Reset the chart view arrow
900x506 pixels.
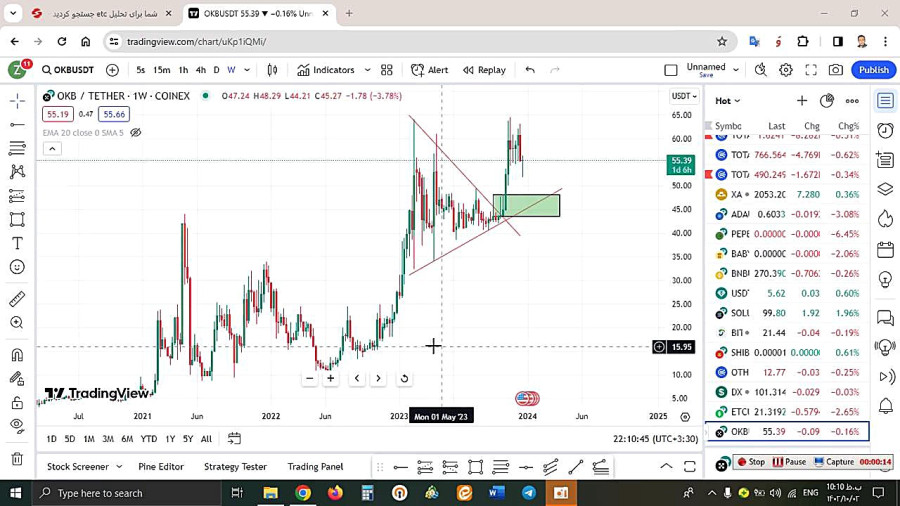(404, 379)
